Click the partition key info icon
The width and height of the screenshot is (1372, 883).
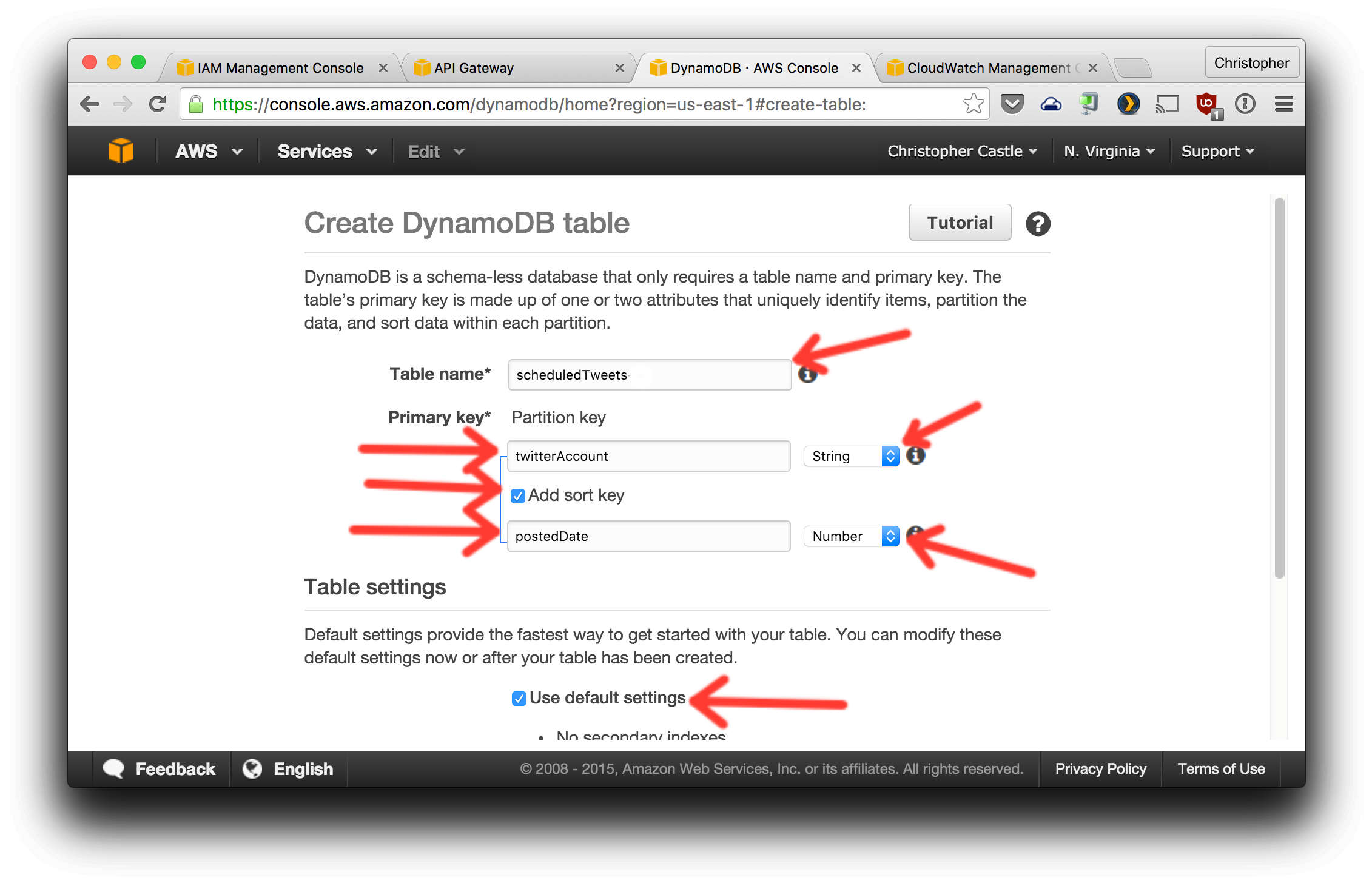click(915, 455)
